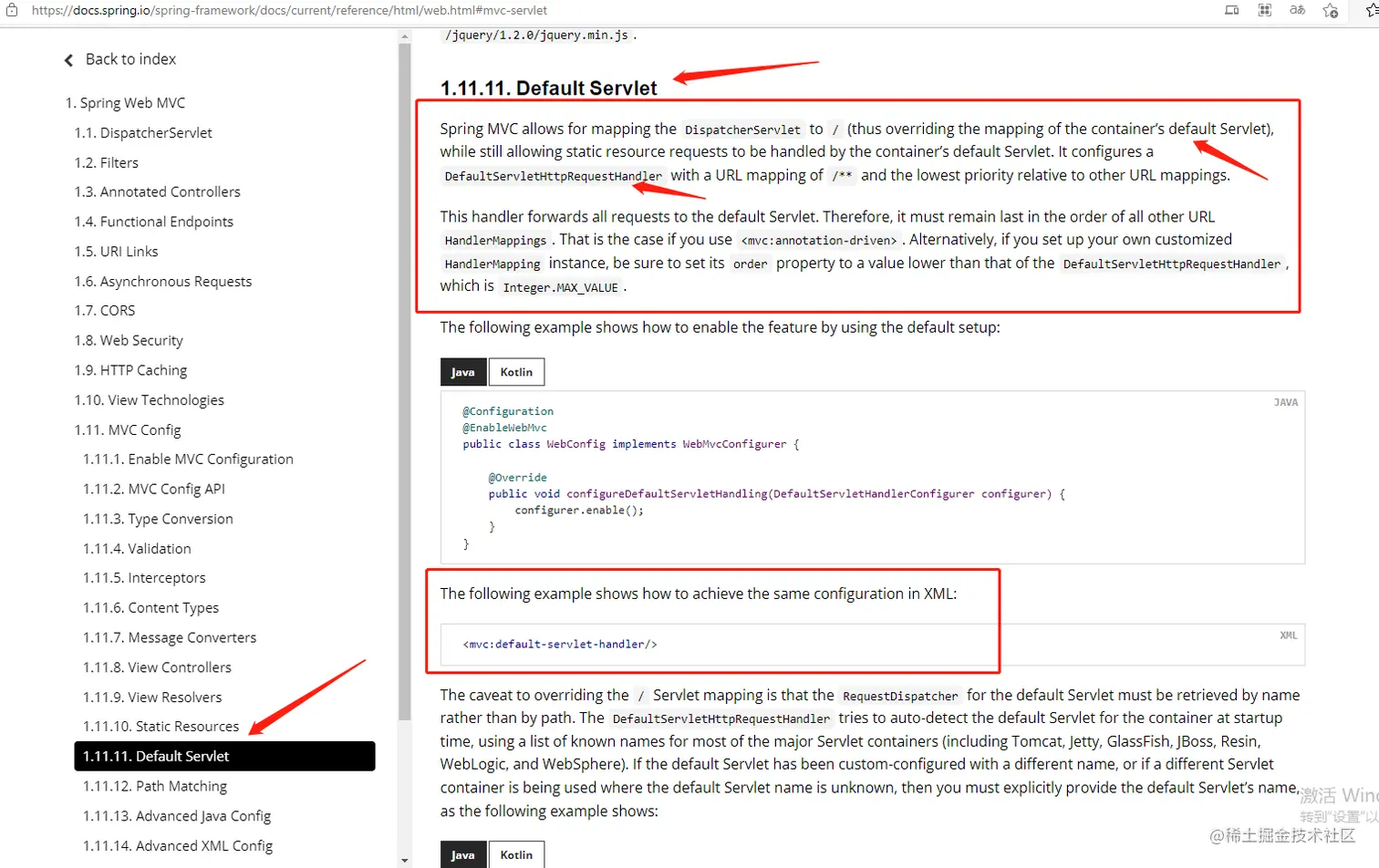Screen dimensions: 1379x868
Task: Select highlighted 1.11.11. Default Servlet item
Action: click(224, 756)
